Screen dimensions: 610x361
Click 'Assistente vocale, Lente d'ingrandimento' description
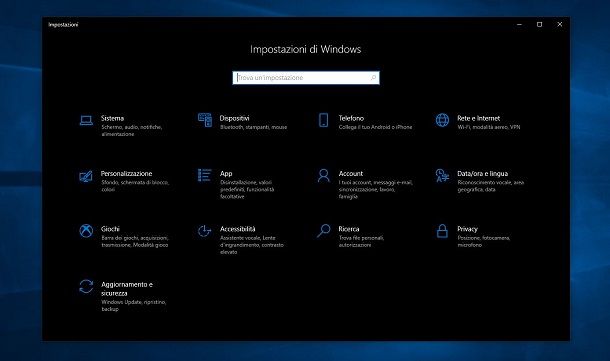click(252, 245)
